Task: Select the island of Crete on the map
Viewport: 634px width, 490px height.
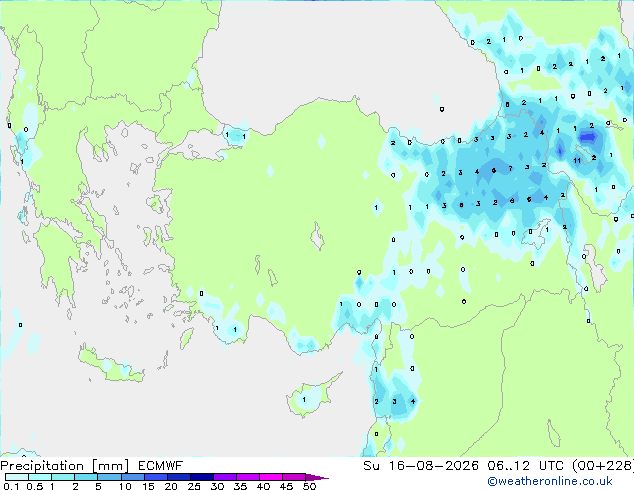Action: (110, 365)
